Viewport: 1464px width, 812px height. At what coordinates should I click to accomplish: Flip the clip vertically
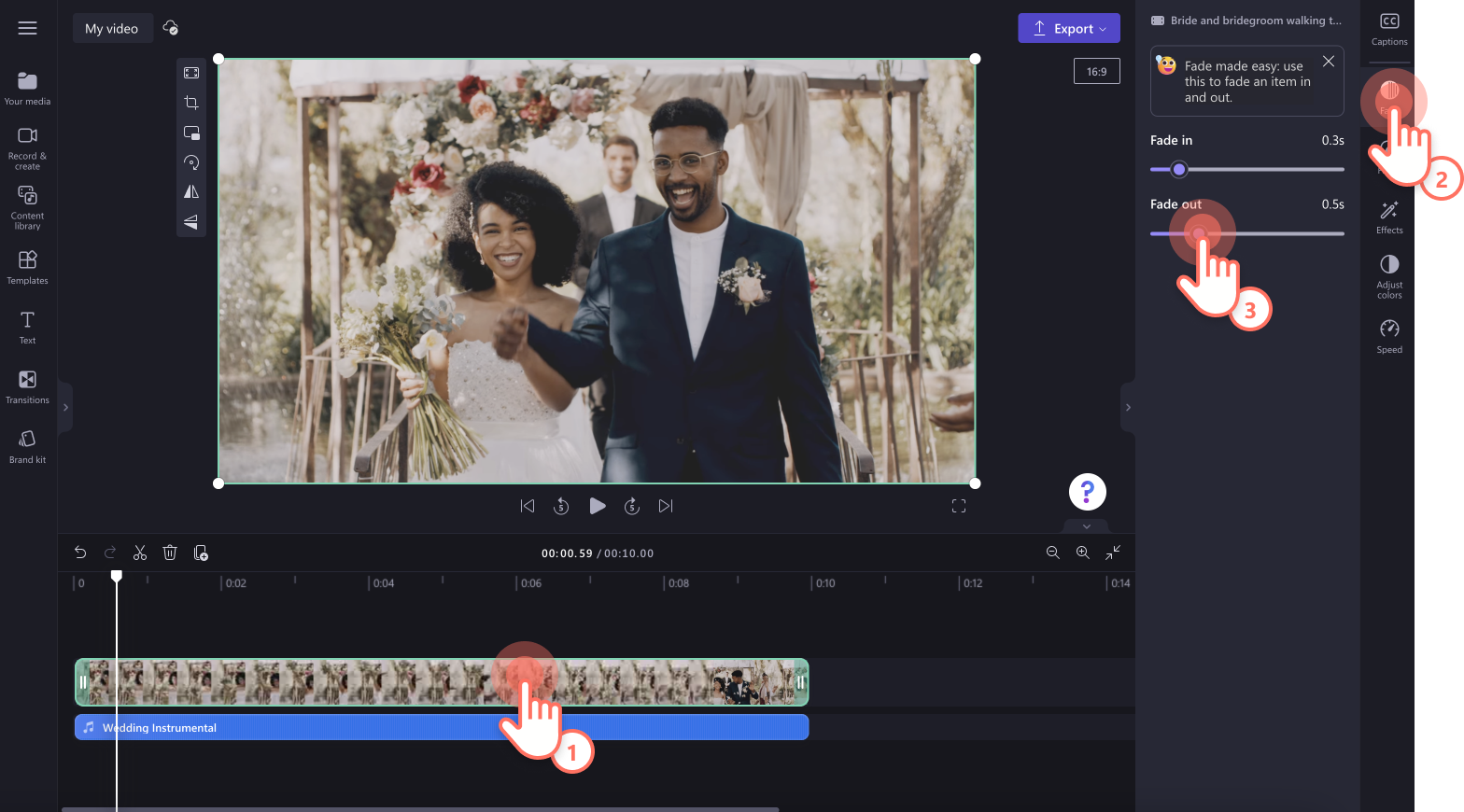pyautogui.click(x=191, y=222)
